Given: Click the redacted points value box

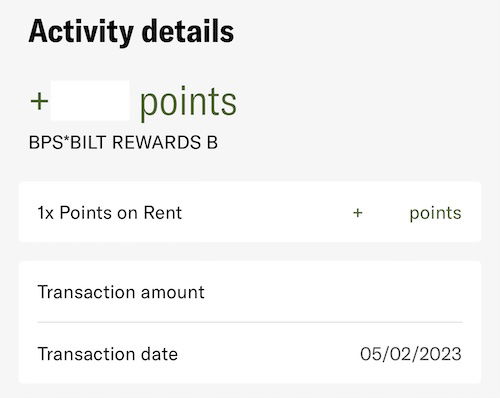Looking at the screenshot, I should (90, 100).
